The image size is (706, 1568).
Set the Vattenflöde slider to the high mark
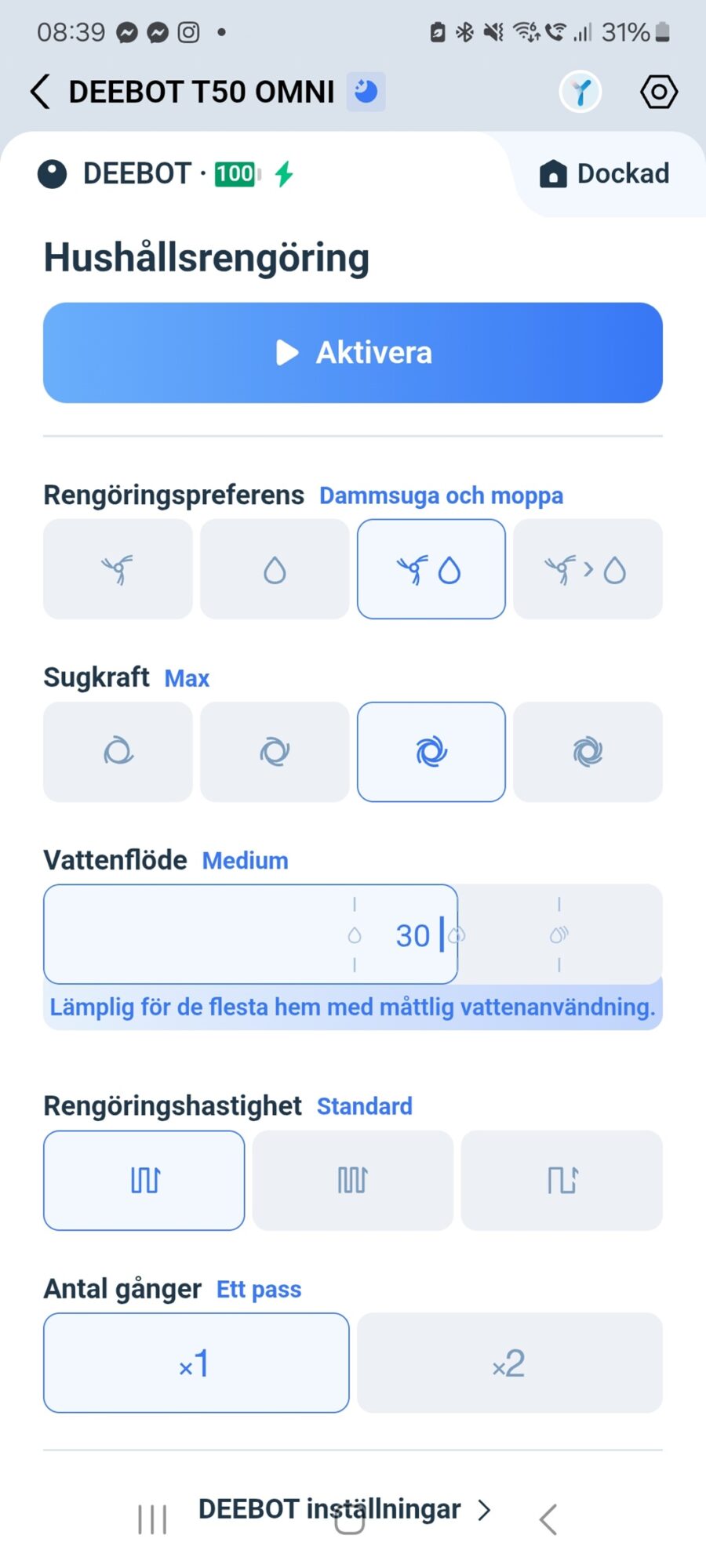[559, 935]
